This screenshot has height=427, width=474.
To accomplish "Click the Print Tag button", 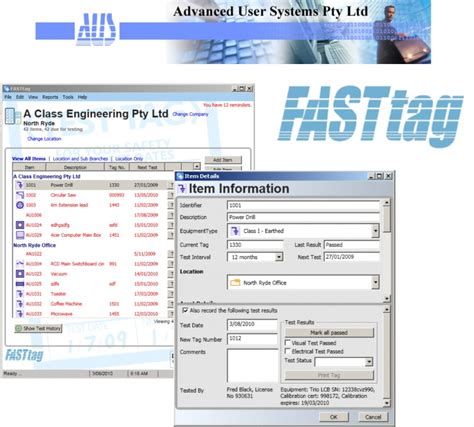I will click(x=329, y=375).
